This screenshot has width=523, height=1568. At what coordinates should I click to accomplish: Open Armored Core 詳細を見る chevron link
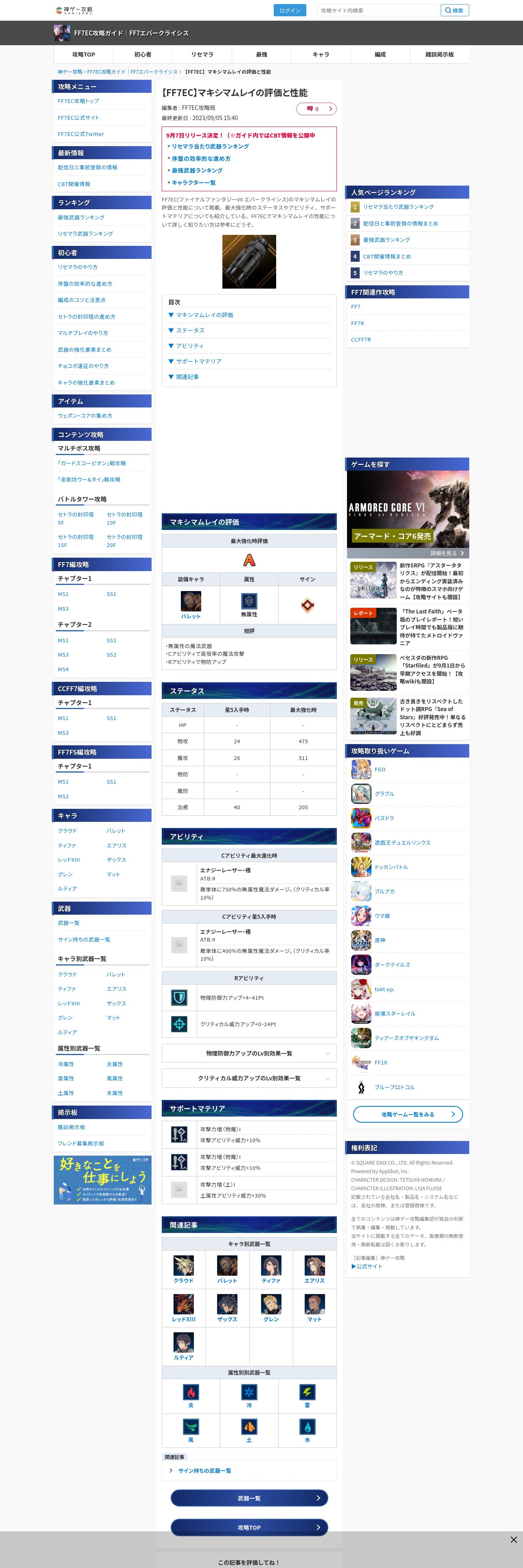pyautogui.click(x=462, y=553)
